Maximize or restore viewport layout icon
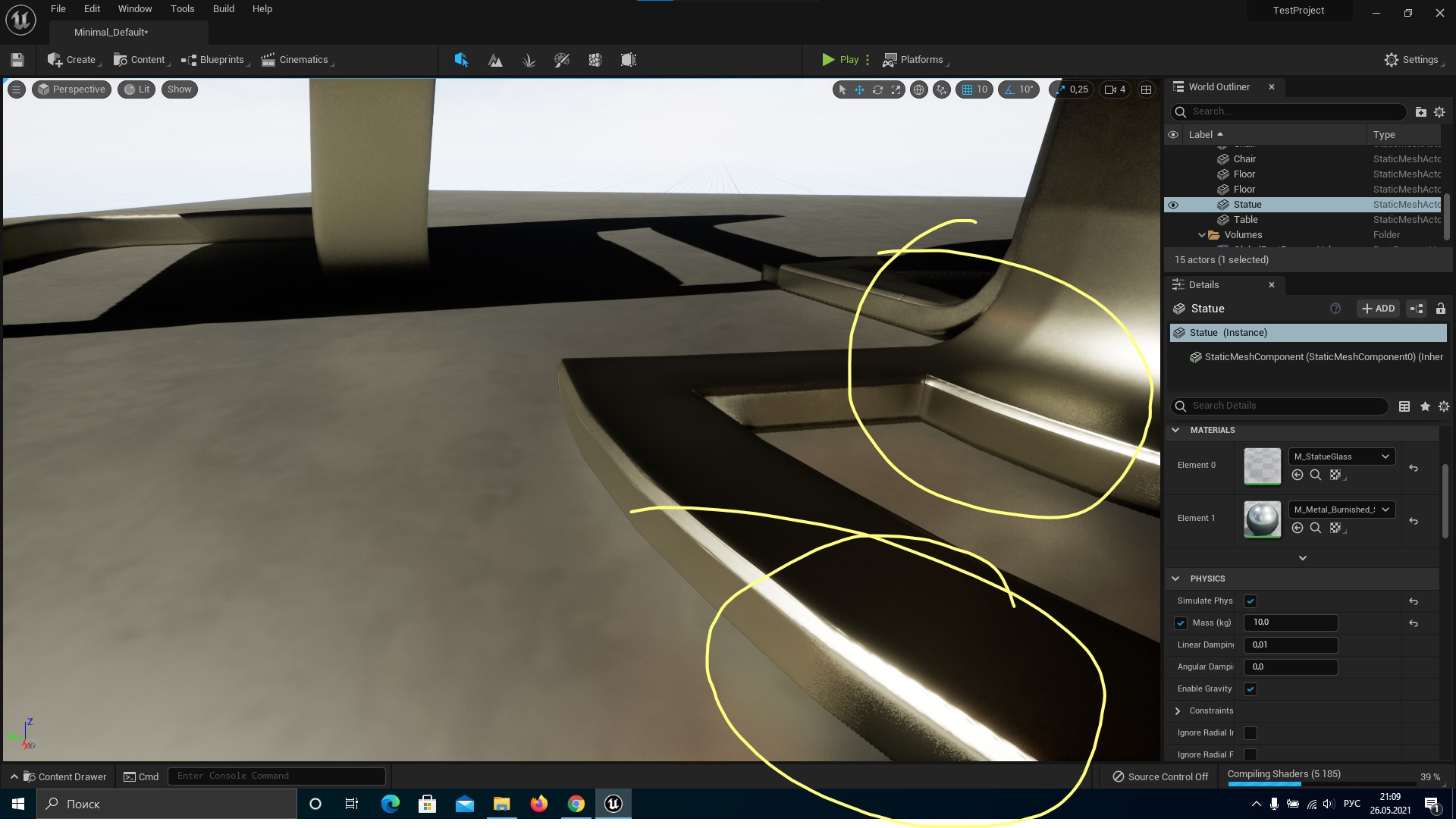This screenshot has height=828, width=1456. [x=1146, y=89]
